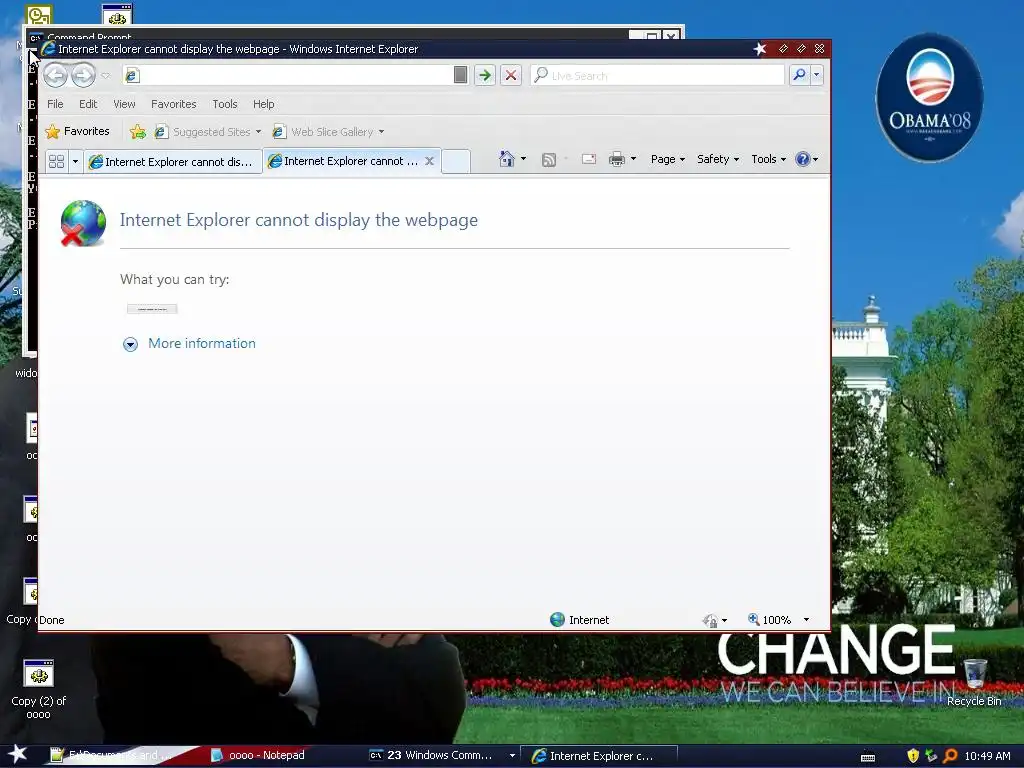Click the Help question mark icon
The width and height of the screenshot is (1024, 768).
pyautogui.click(x=803, y=159)
